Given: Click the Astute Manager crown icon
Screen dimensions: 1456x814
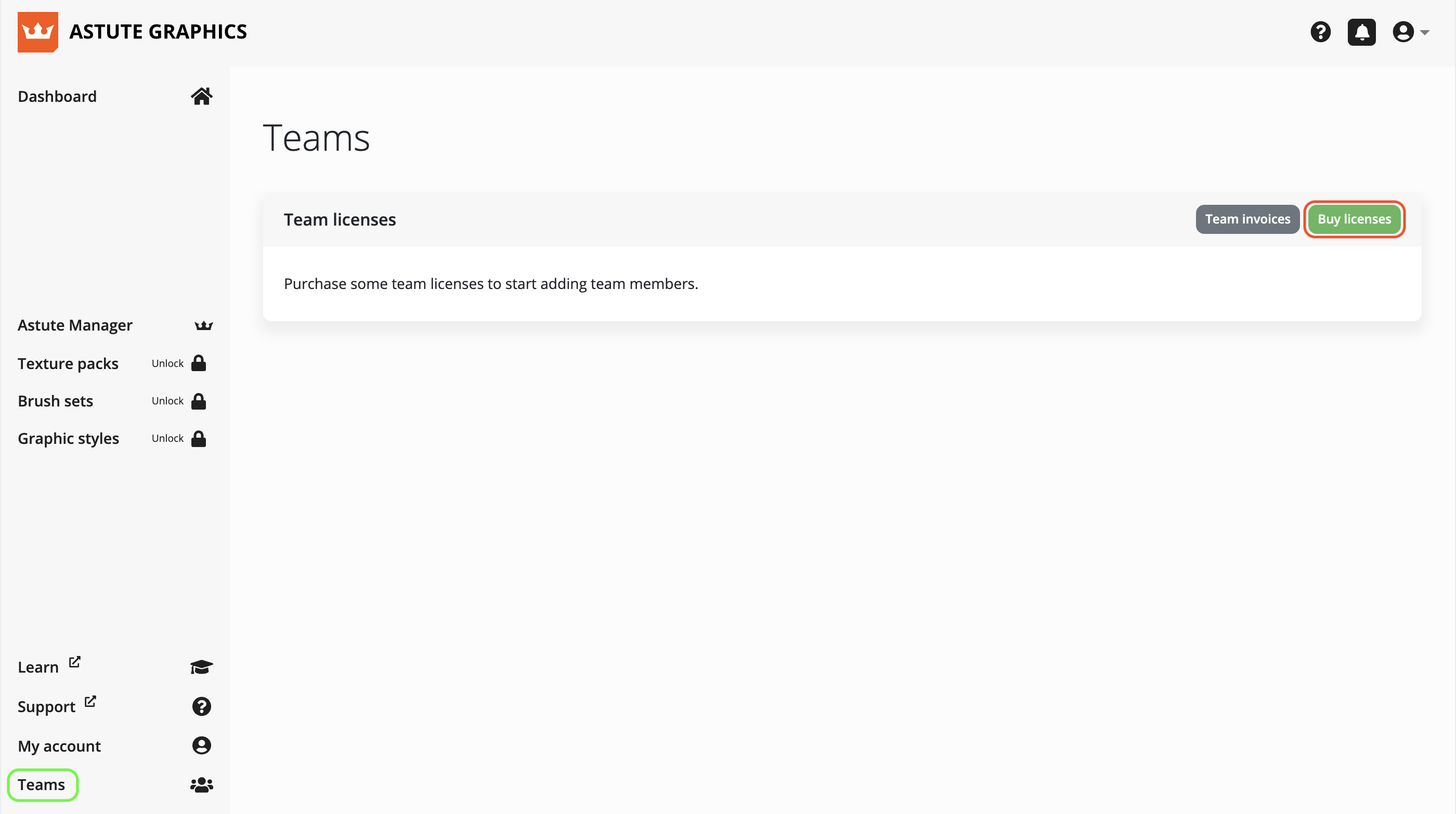Looking at the screenshot, I should (x=203, y=325).
